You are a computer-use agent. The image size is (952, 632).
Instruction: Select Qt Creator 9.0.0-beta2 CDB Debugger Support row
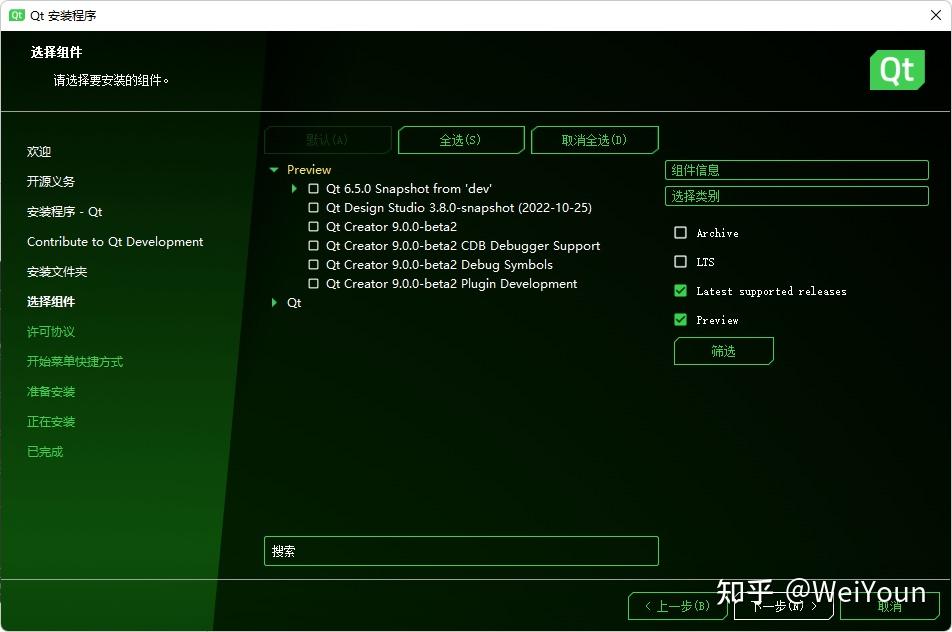pyautogui.click(x=463, y=246)
